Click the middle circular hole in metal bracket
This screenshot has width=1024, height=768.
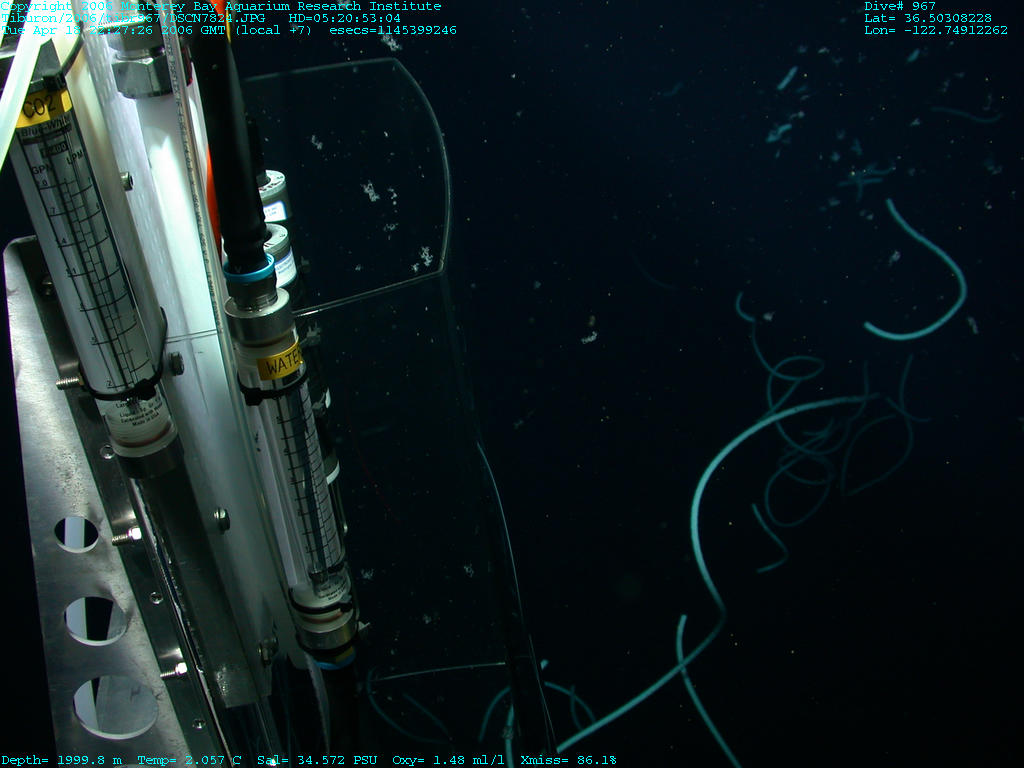pyautogui.click(x=96, y=620)
